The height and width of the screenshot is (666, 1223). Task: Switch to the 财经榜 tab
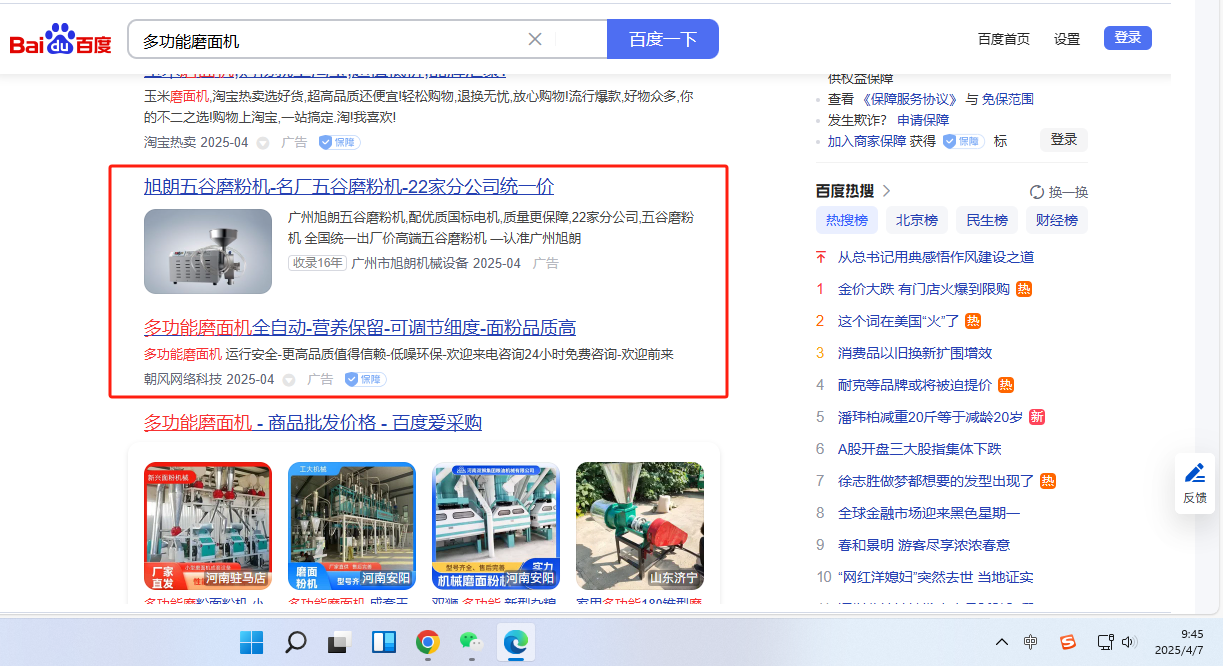pos(1057,221)
